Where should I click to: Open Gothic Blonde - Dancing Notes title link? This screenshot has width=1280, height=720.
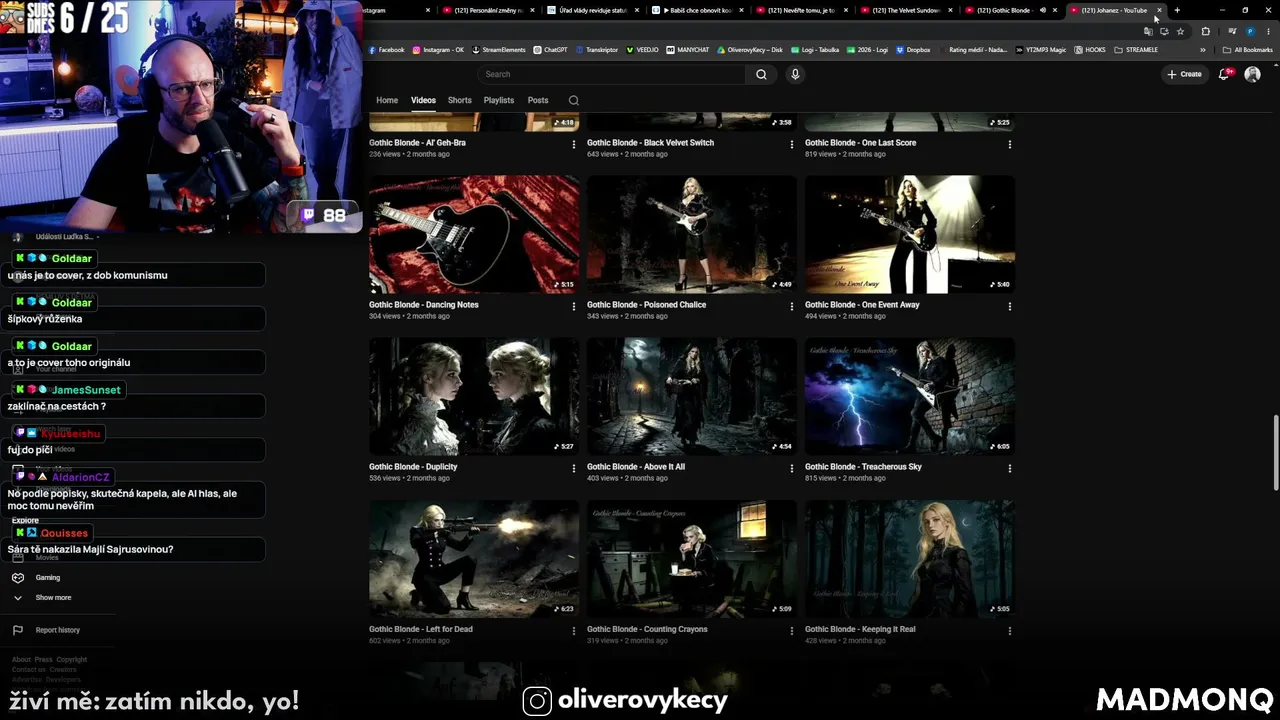point(424,305)
